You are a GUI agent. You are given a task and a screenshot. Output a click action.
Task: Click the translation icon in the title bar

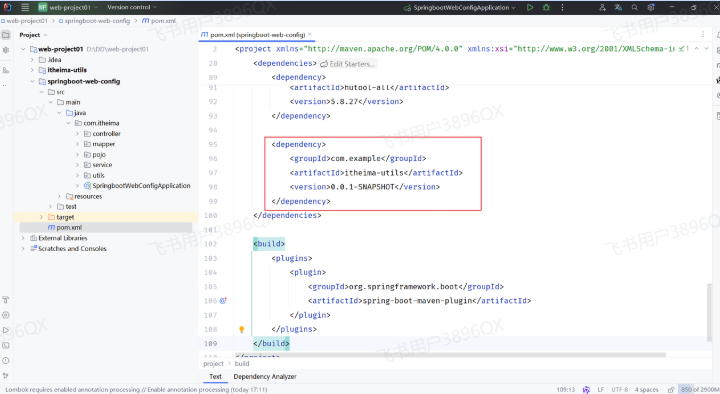[x=618, y=7]
